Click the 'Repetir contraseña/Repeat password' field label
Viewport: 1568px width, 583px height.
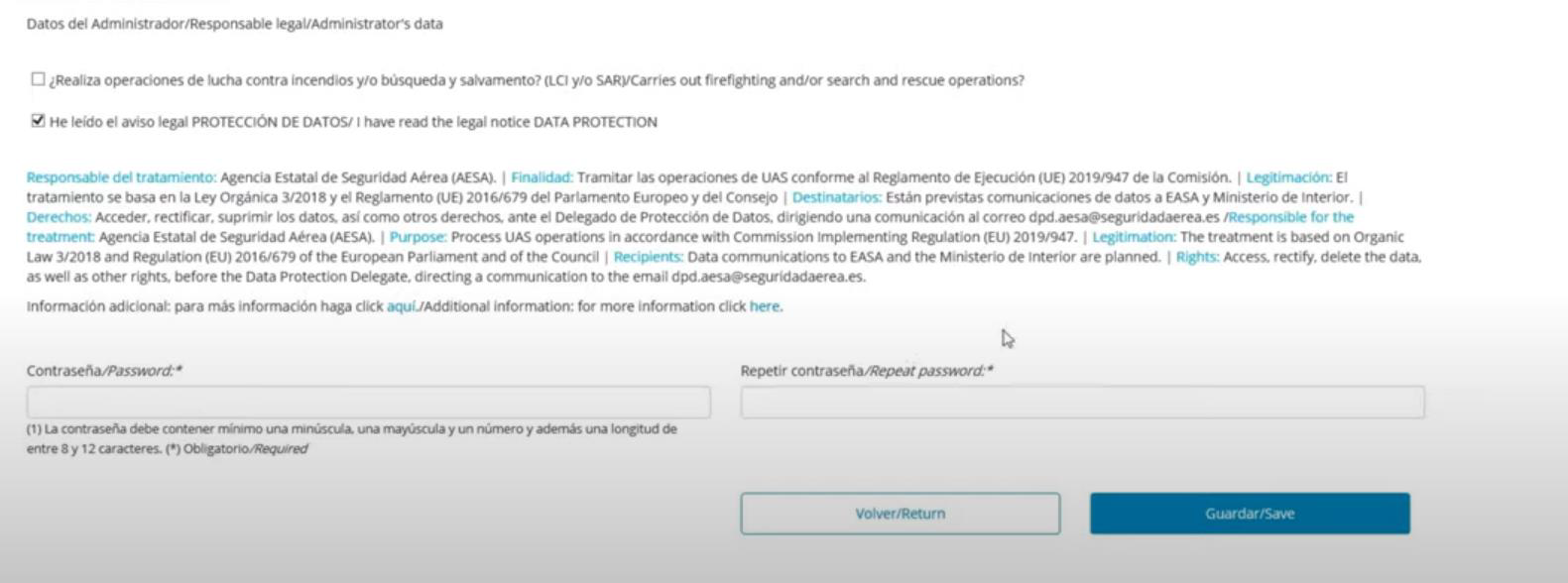coord(866,371)
